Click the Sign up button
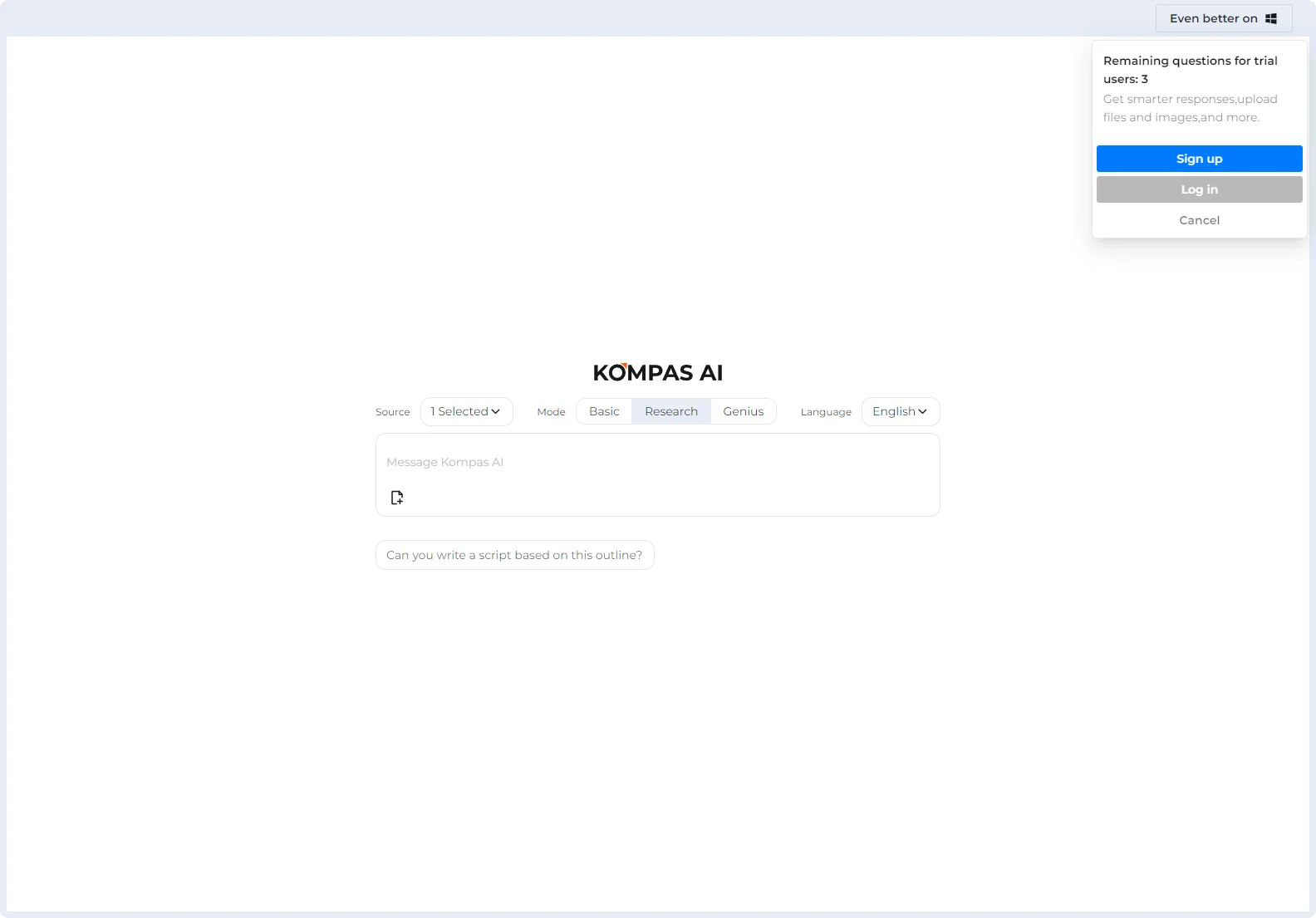The width and height of the screenshot is (1316, 918). pyautogui.click(x=1199, y=159)
